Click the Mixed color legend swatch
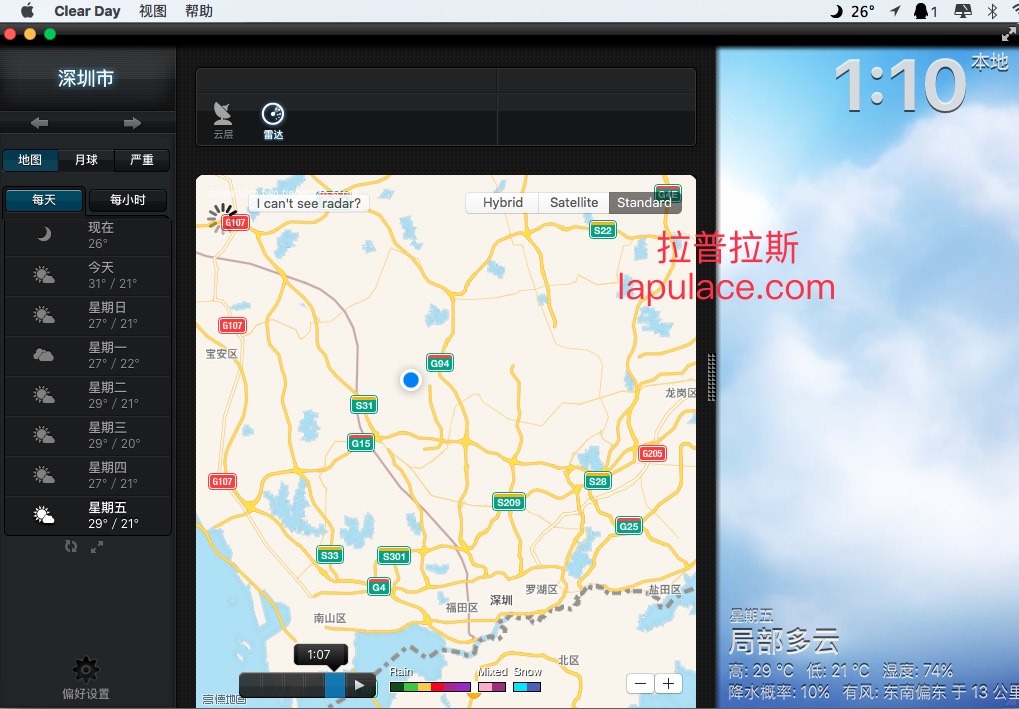 click(492, 686)
